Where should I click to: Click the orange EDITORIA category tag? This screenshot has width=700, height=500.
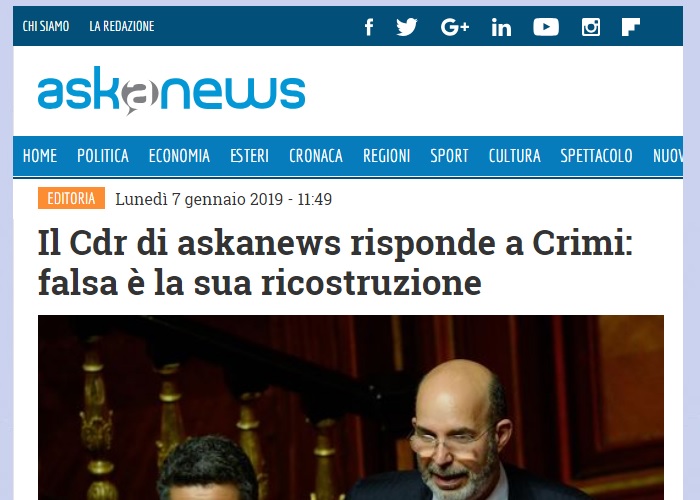[x=71, y=198]
